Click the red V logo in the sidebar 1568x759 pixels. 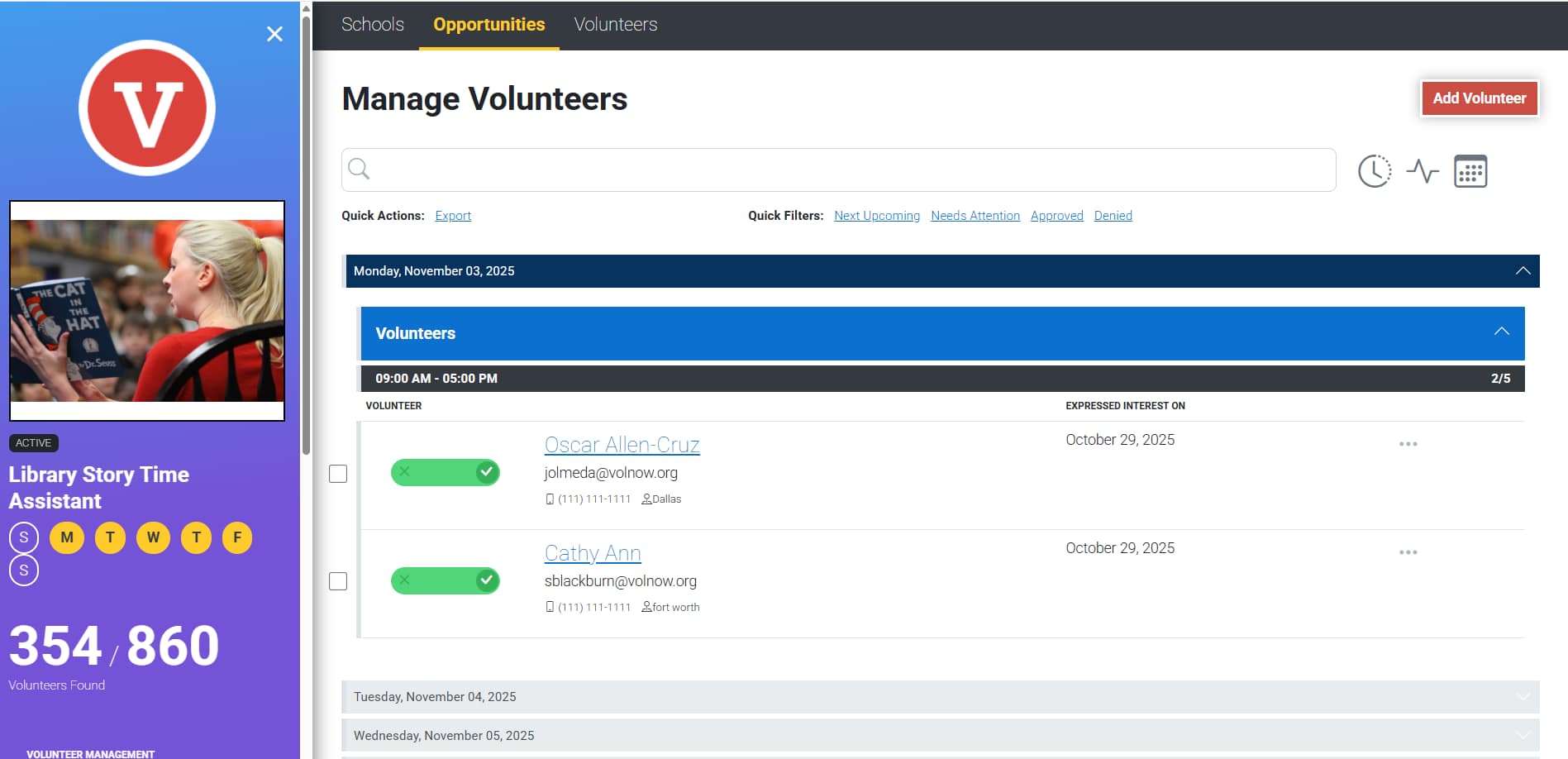[147, 107]
